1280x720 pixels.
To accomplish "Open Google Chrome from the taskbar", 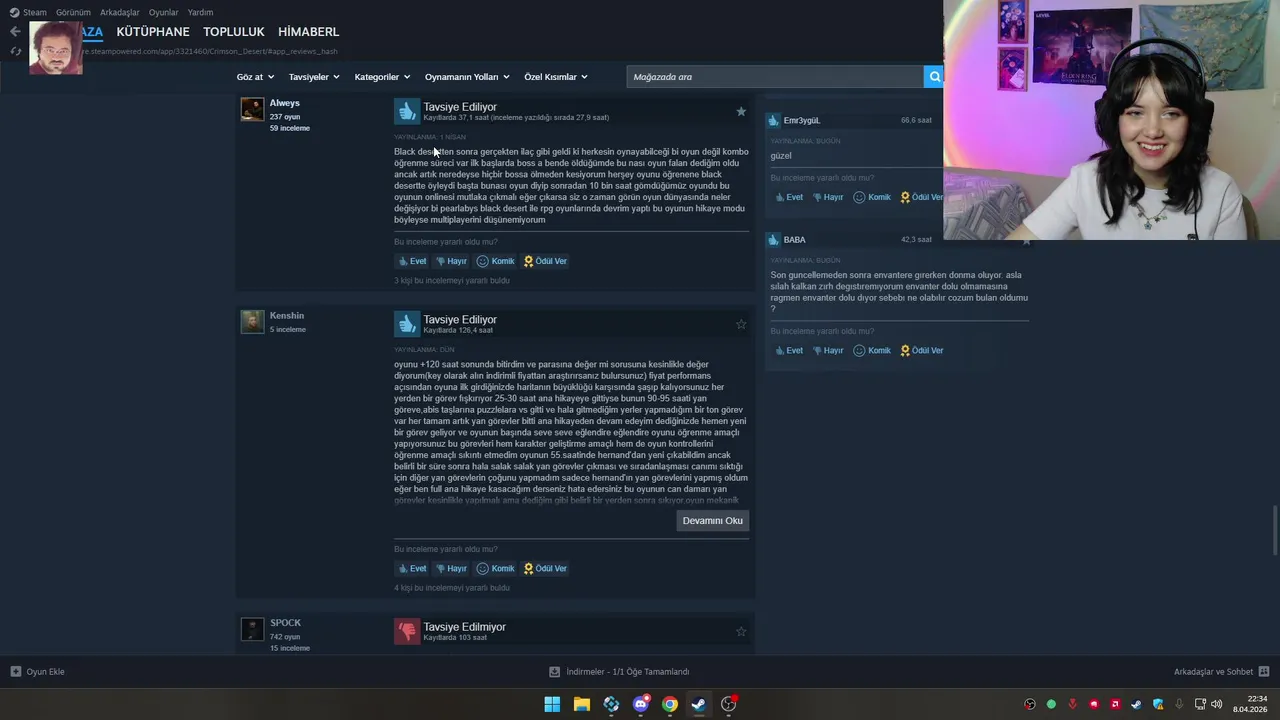I will tap(669, 704).
